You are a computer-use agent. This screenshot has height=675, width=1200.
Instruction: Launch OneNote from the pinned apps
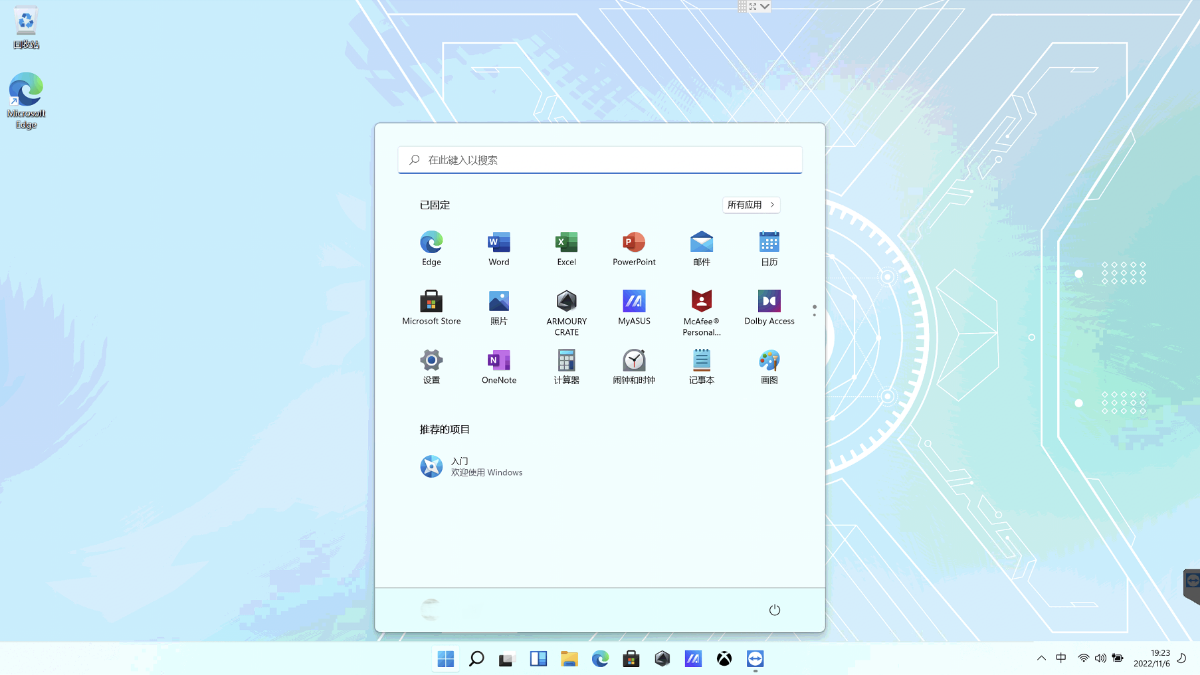[x=499, y=366]
